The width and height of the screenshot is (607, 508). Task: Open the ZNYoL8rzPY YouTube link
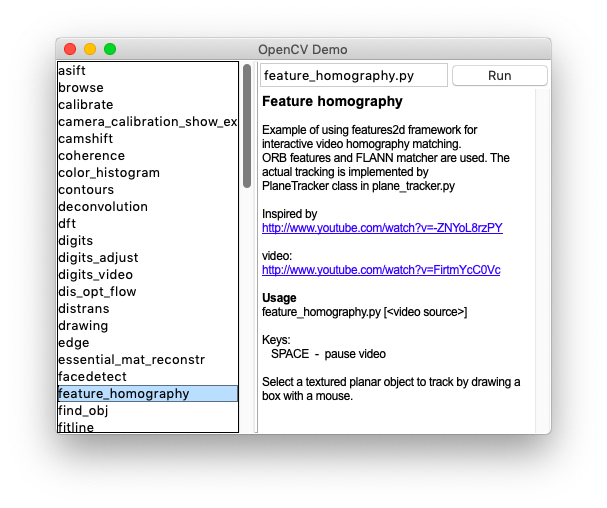click(382, 228)
